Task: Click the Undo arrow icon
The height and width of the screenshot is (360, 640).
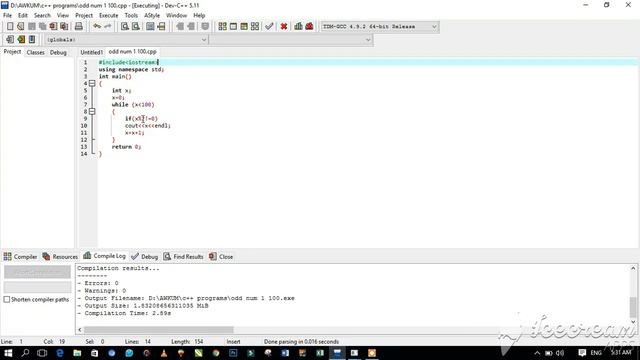Action: tap(97, 27)
